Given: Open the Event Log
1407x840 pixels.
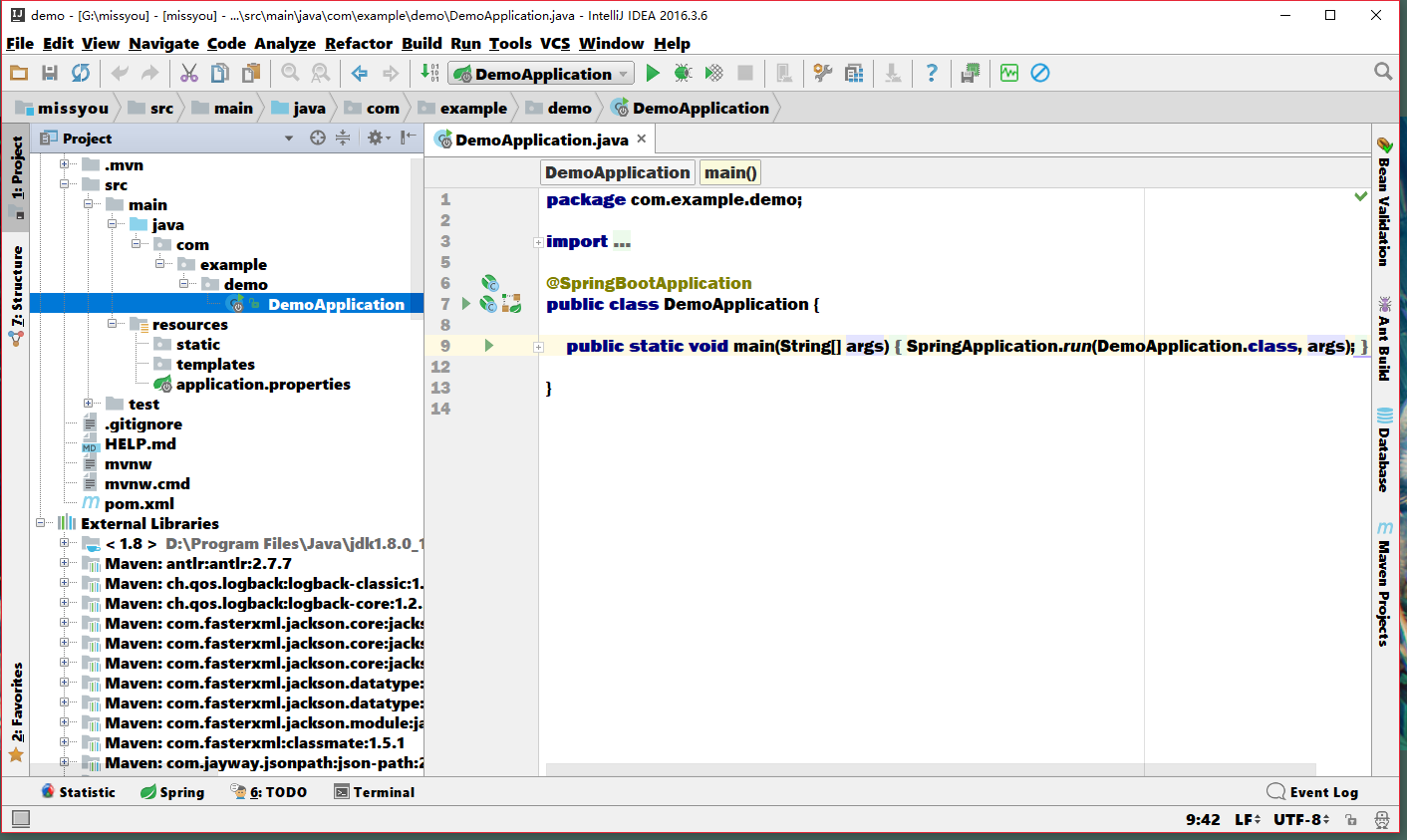Looking at the screenshot, I should click(x=1312, y=792).
